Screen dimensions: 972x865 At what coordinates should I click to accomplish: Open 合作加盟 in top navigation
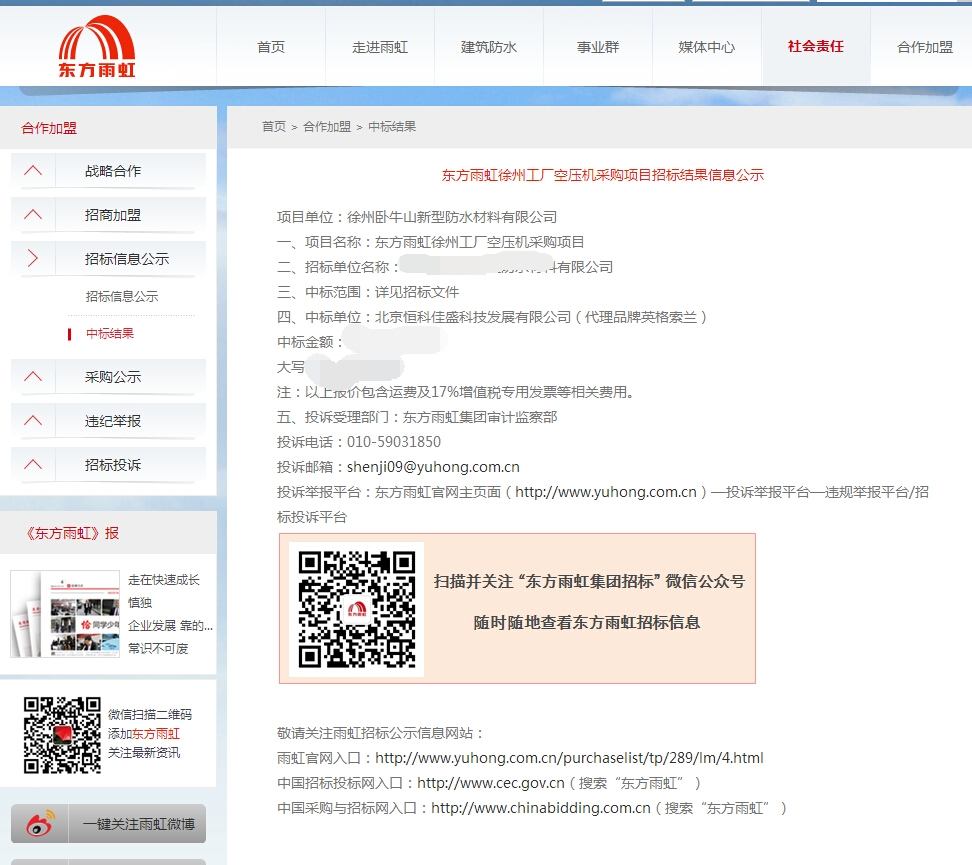[x=925, y=47]
